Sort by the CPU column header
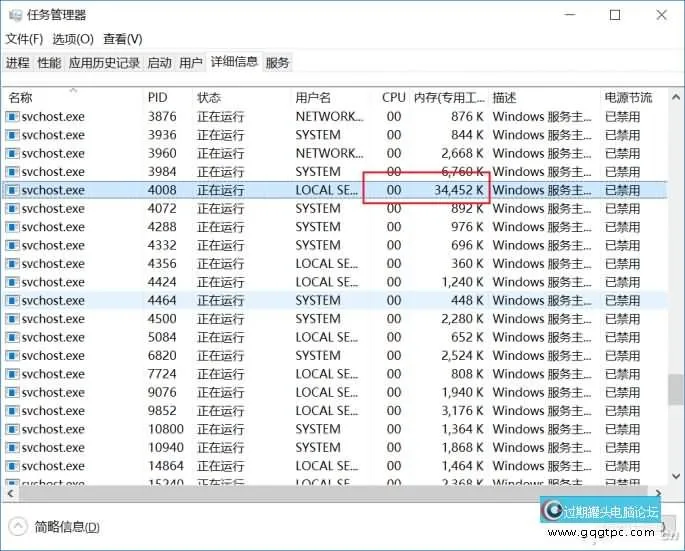The height and width of the screenshot is (551, 685). tap(391, 97)
